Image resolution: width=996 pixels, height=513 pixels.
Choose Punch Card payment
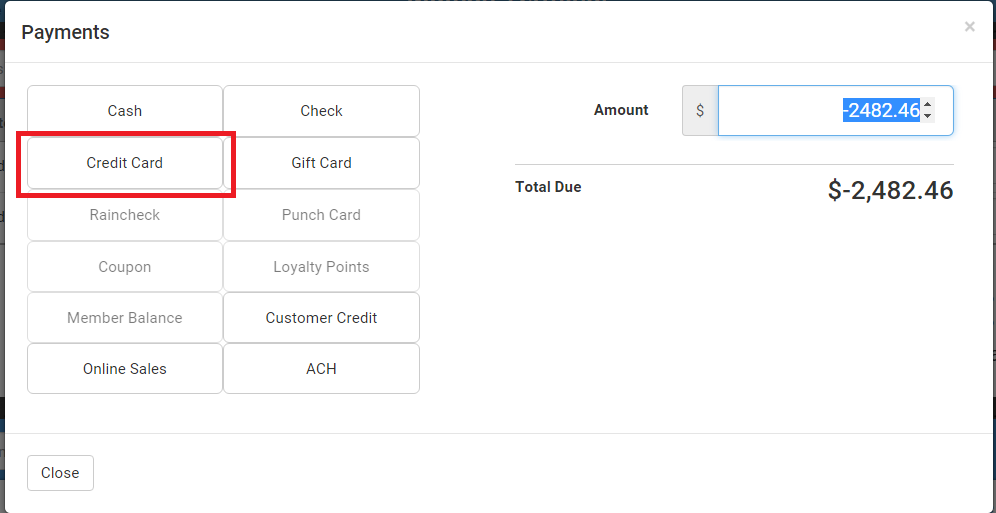click(321, 215)
